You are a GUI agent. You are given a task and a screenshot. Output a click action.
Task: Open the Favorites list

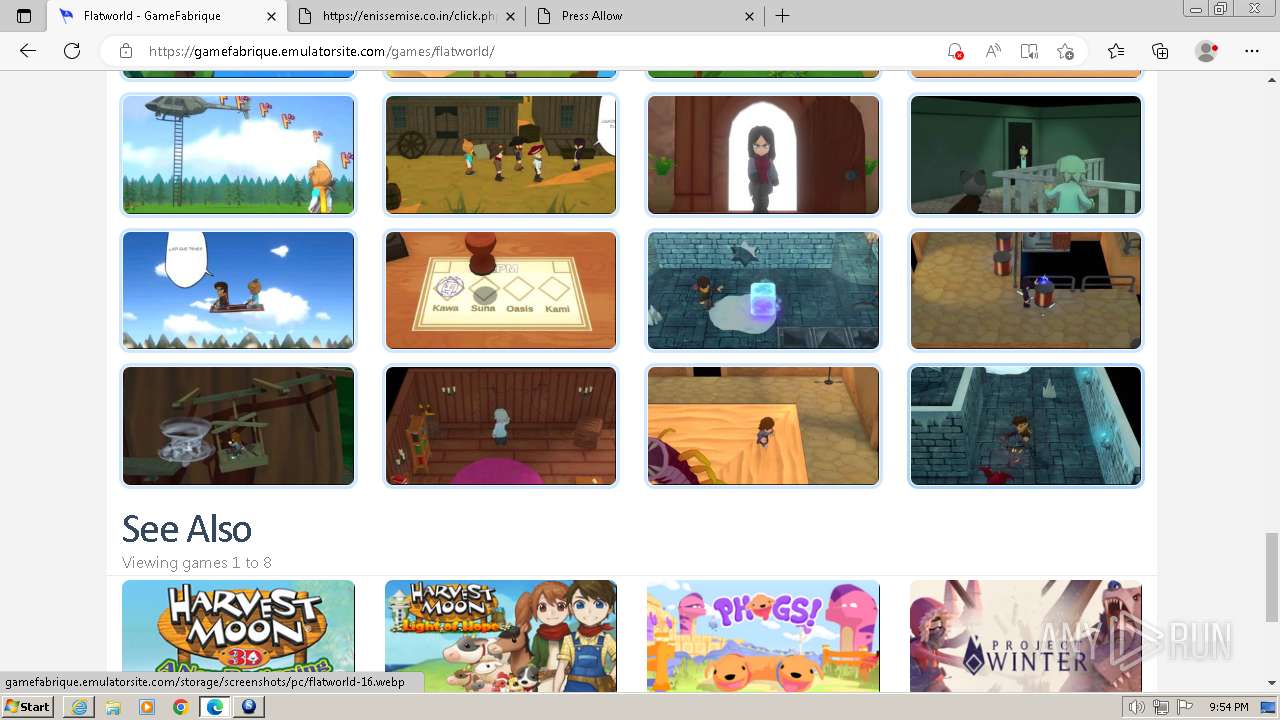pos(1116,51)
